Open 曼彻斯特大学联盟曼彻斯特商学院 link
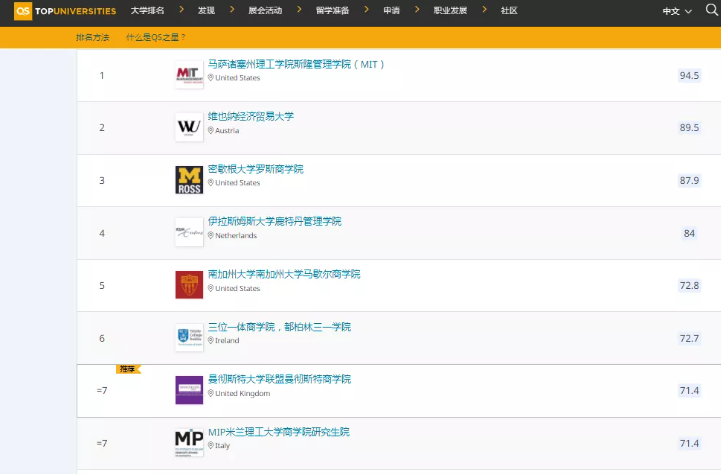 point(279,379)
